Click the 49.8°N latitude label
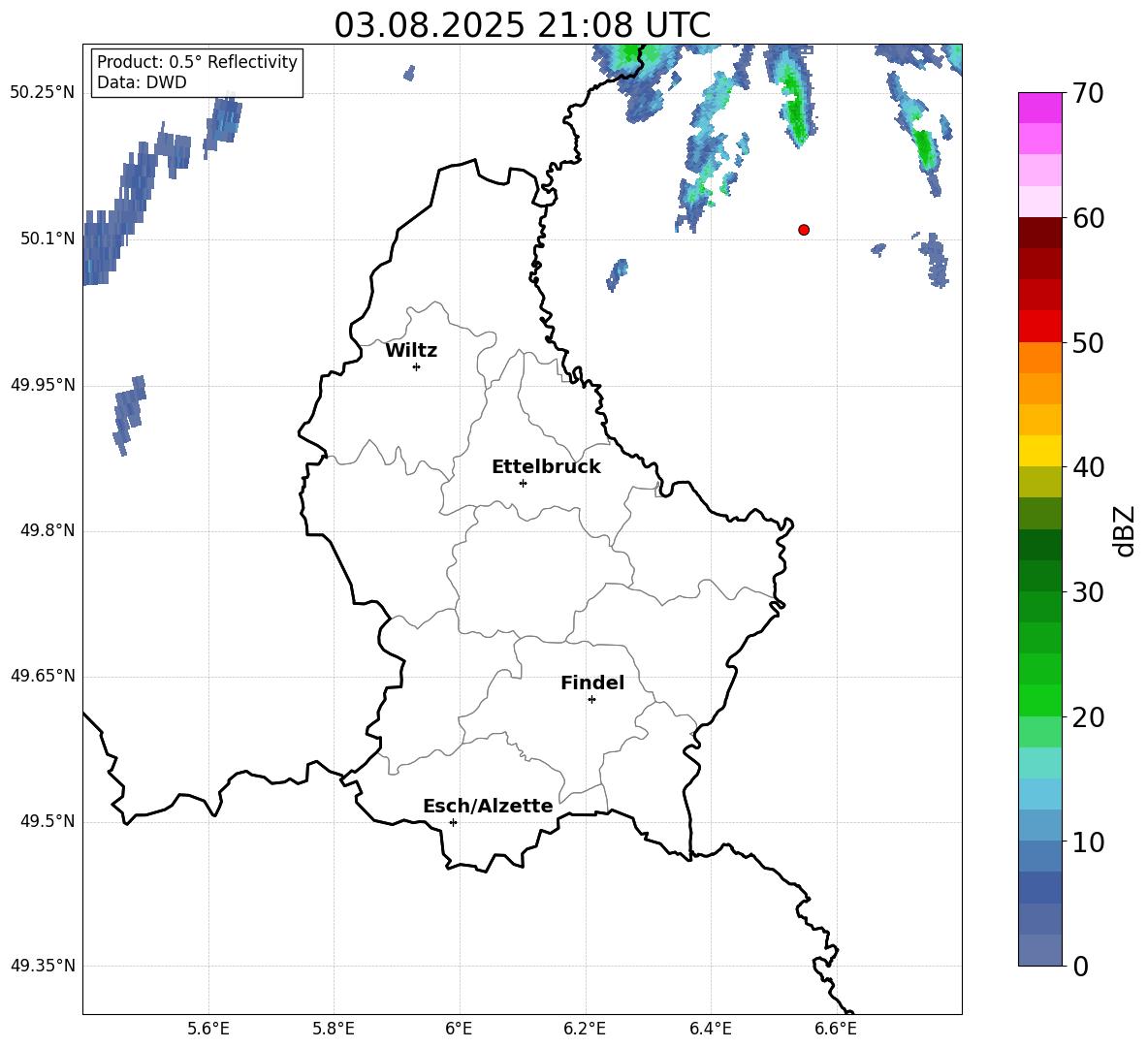The width and height of the screenshot is (1148, 1048). [x=48, y=530]
